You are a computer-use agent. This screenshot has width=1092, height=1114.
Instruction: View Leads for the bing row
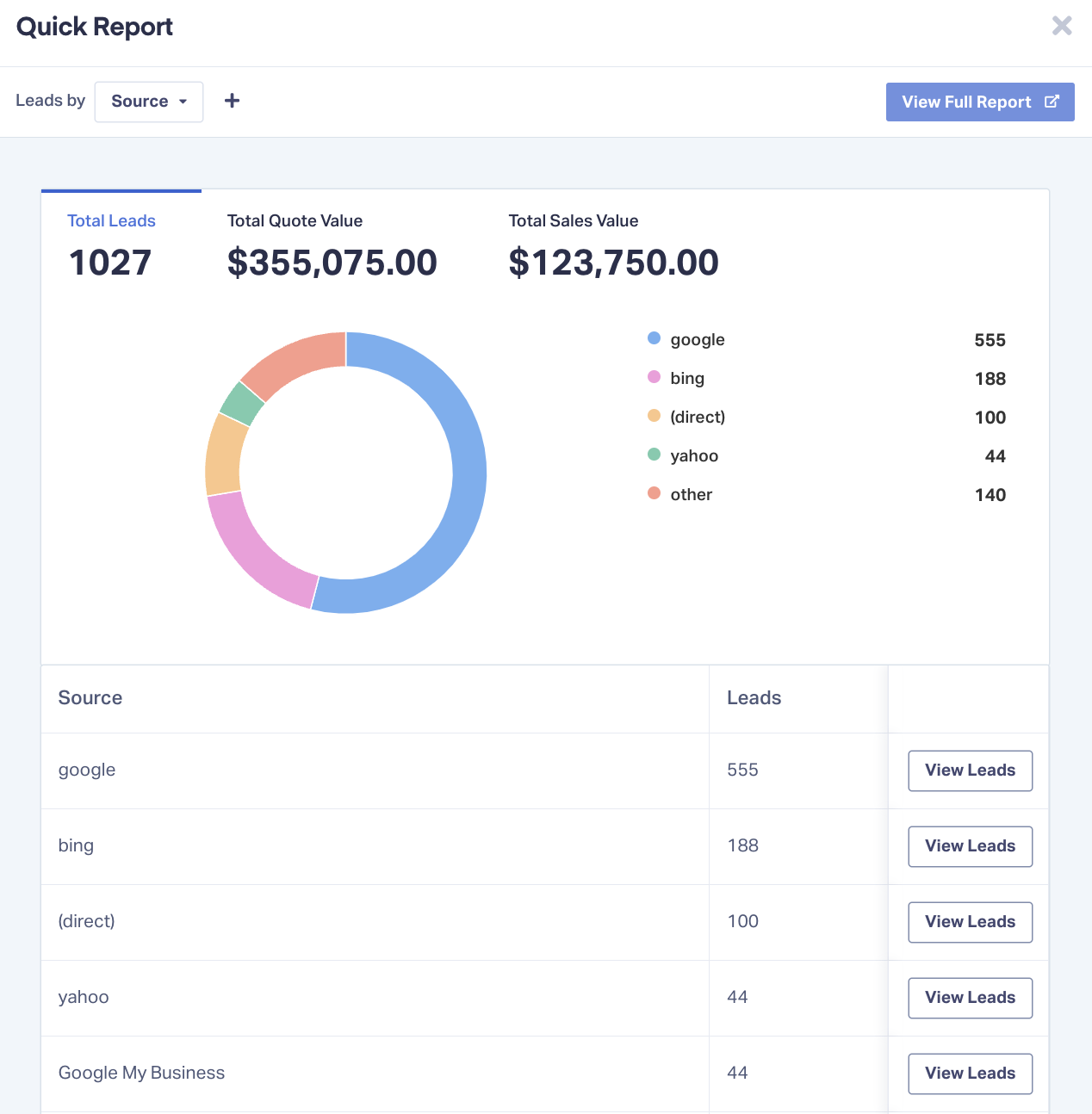(971, 846)
